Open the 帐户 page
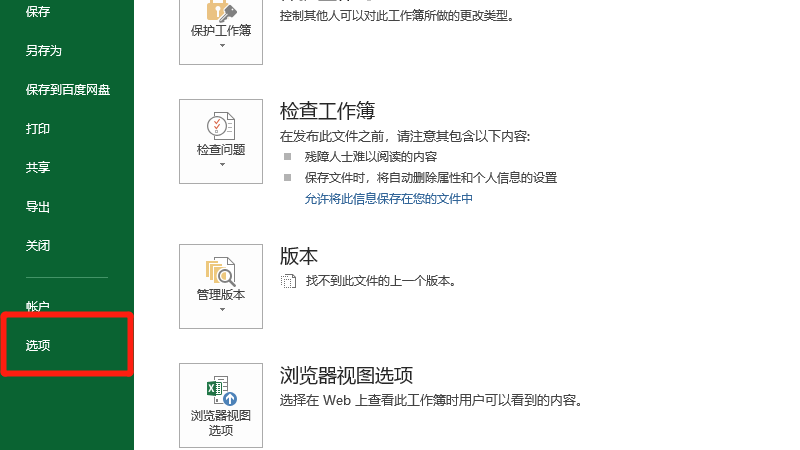 tap(38, 306)
